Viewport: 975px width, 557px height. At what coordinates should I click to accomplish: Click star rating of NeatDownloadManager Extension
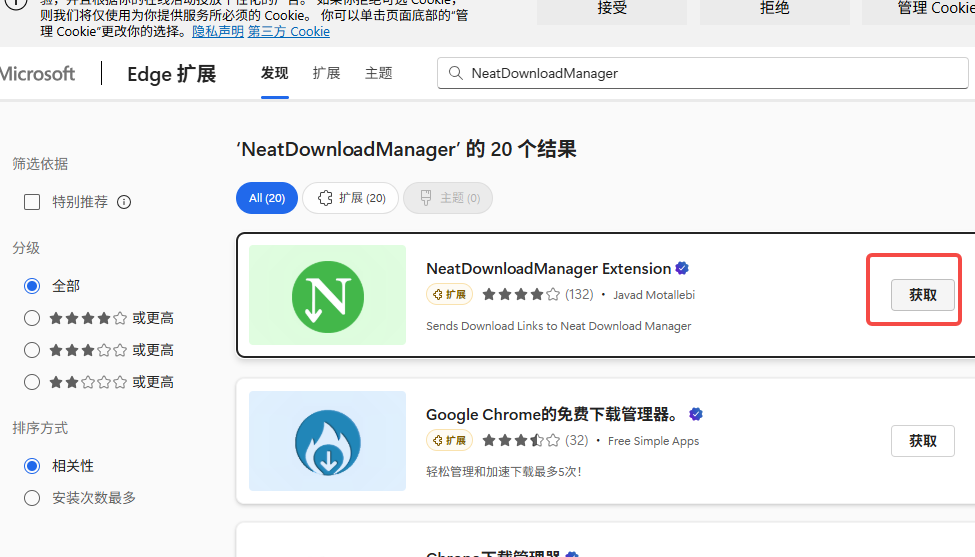[x=521, y=294]
